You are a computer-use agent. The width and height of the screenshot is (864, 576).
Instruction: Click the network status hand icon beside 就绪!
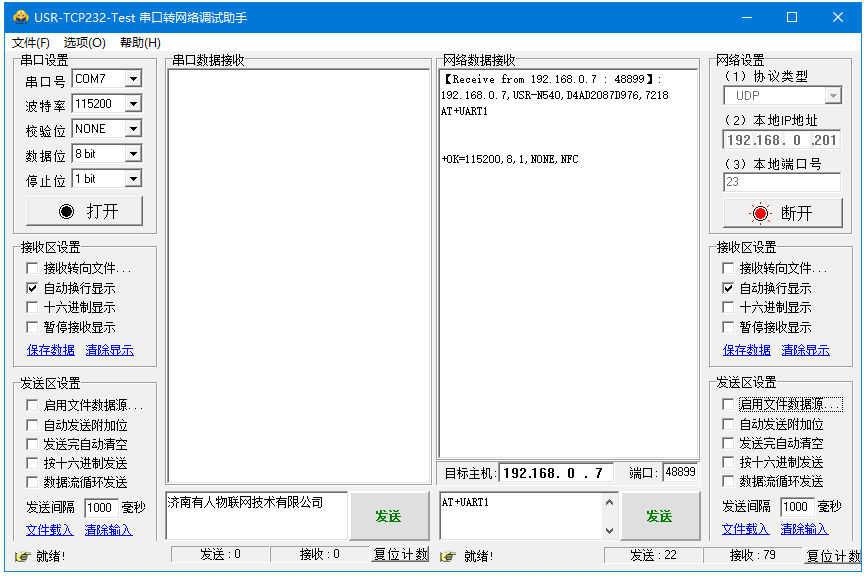click(x=448, y=556)
